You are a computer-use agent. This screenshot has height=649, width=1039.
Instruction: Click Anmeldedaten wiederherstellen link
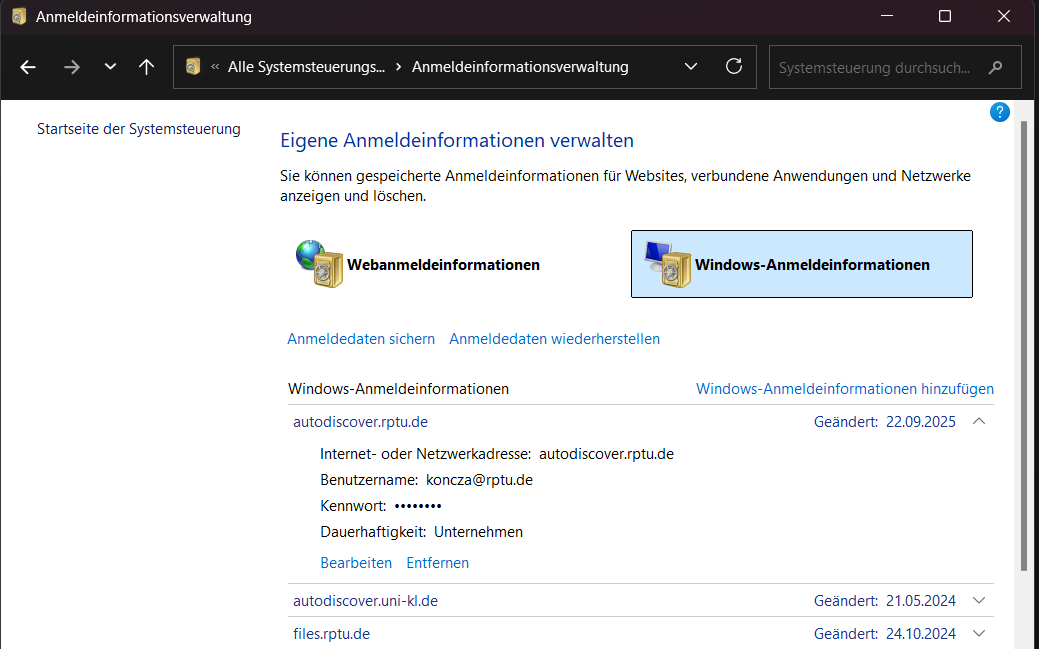pos(554,339)
